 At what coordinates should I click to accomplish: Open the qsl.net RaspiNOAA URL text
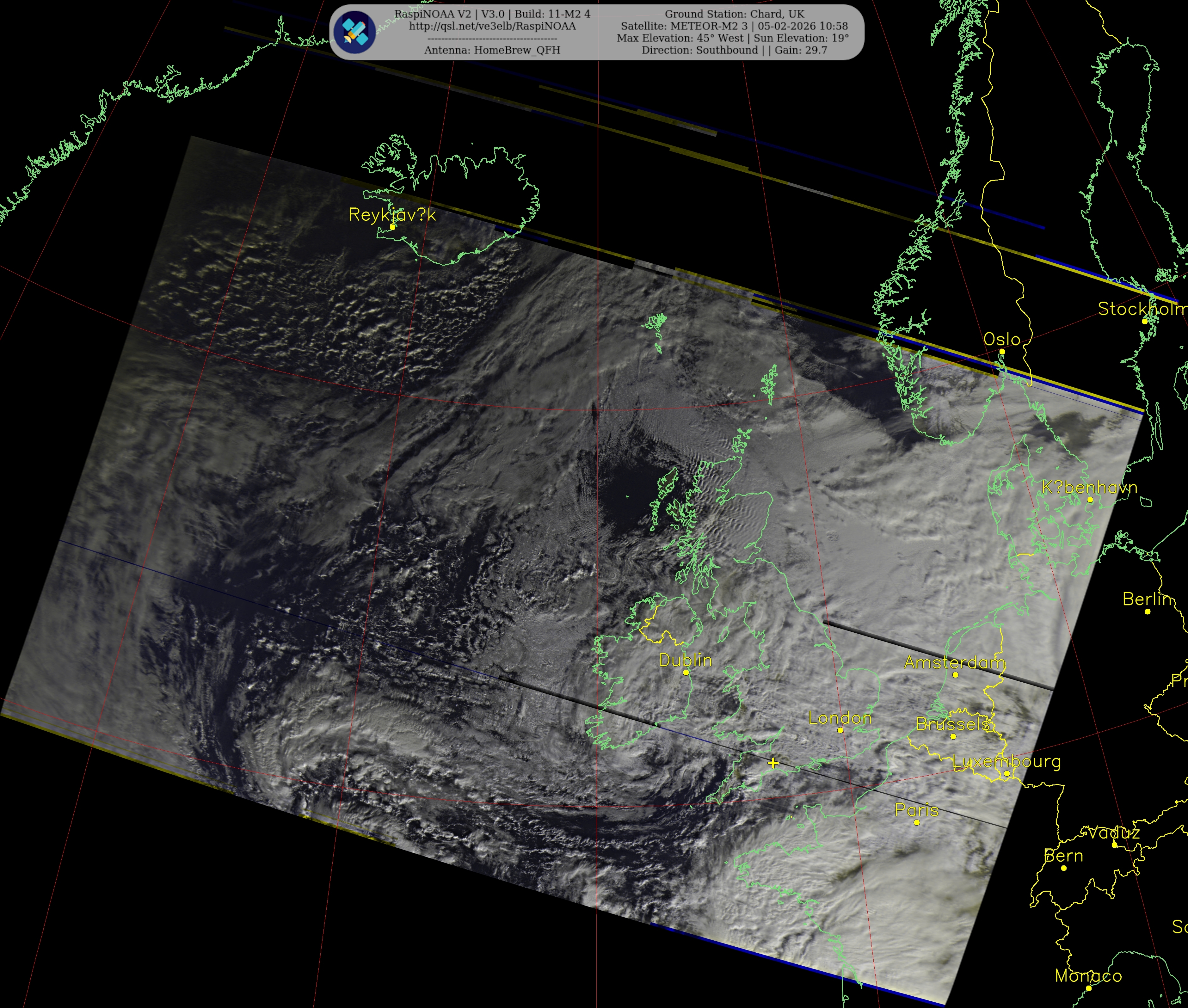tap(492, 26)
